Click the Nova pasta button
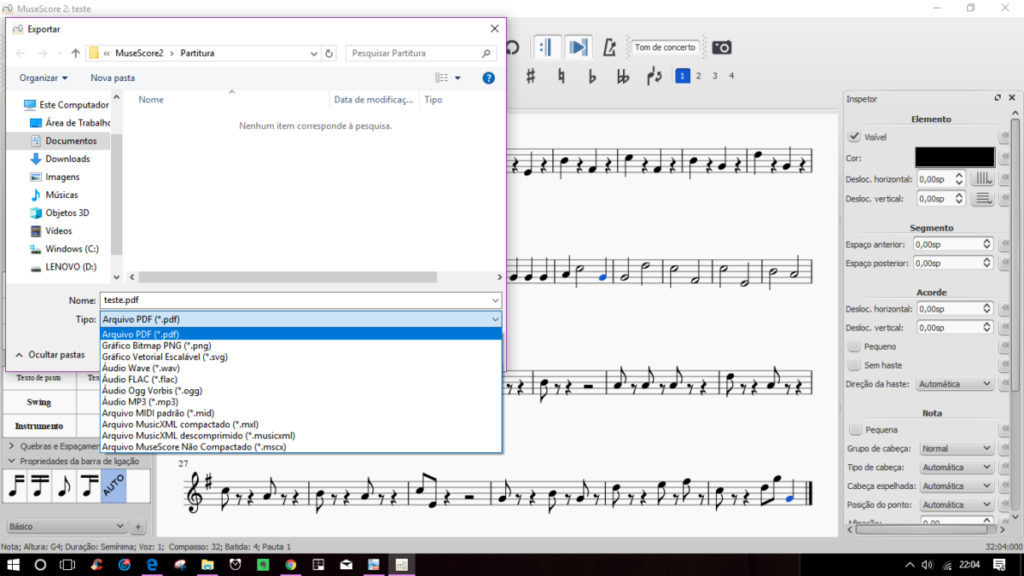 [112, 77]
